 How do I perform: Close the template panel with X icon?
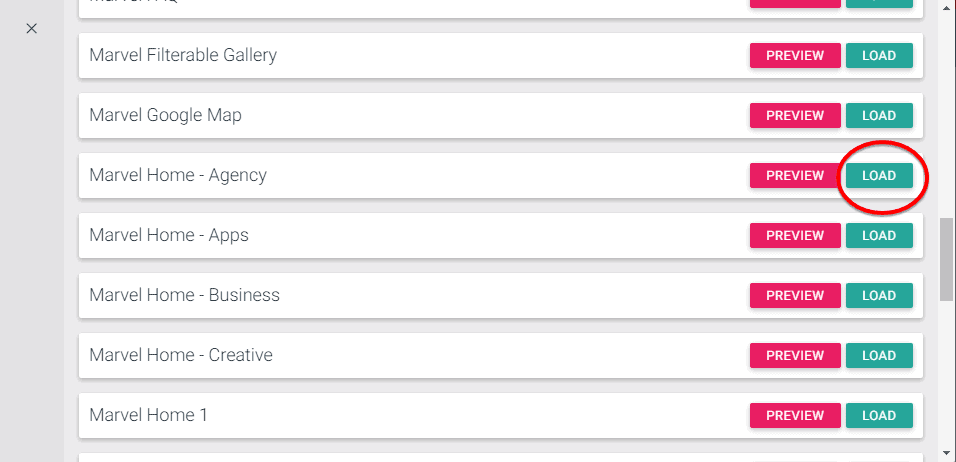click(31, 28)
